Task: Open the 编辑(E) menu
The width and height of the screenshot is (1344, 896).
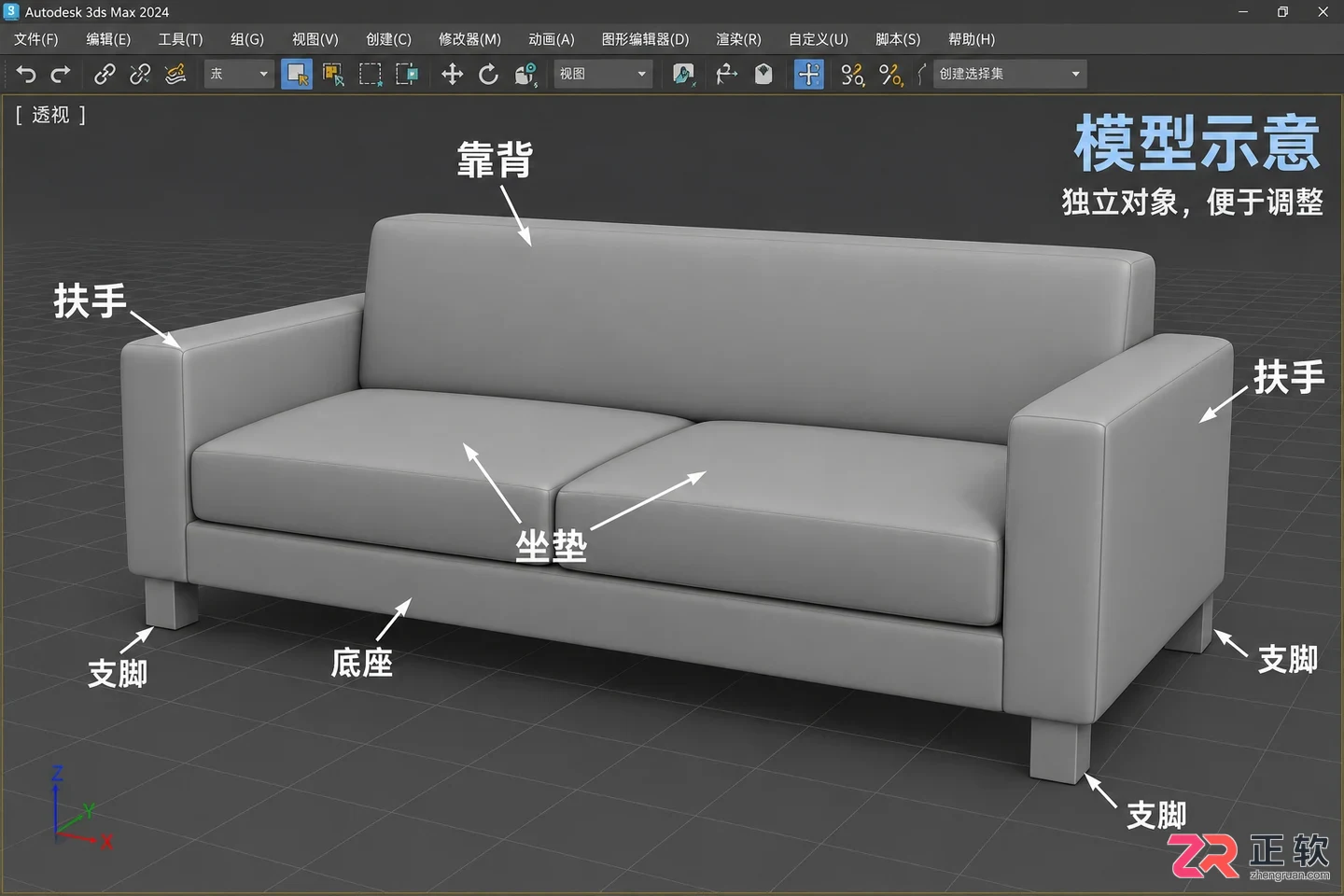Action: click(108, 39)
